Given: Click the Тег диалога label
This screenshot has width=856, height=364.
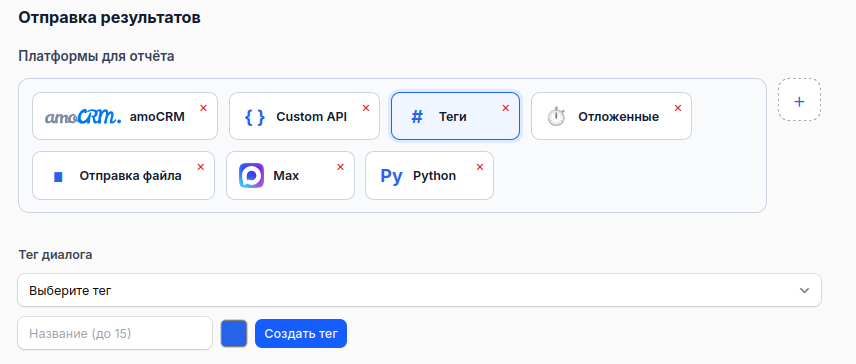Looking at the screenshot, I should (x=55, y=255).
